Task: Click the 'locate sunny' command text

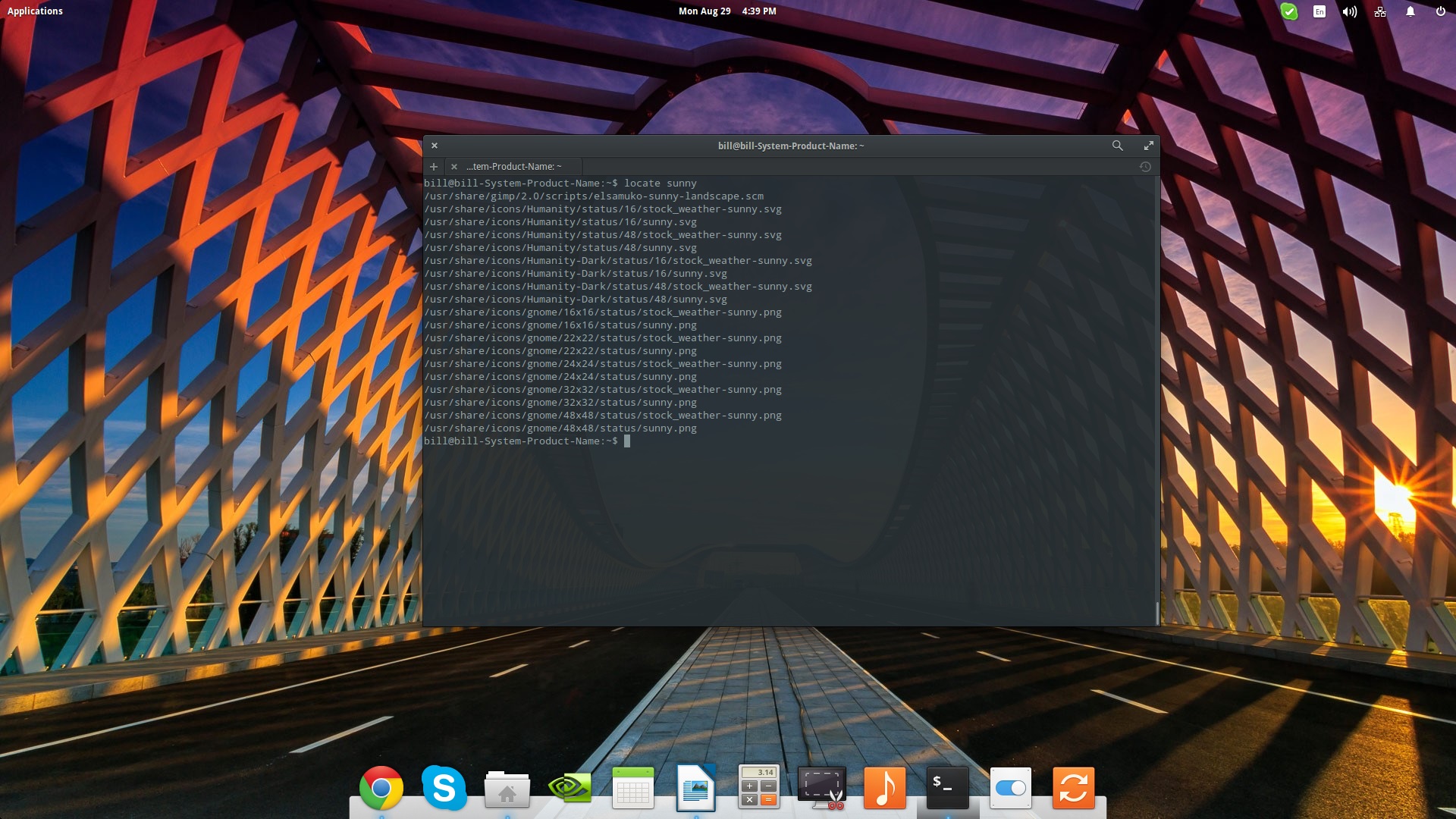Action: [661, 184]
